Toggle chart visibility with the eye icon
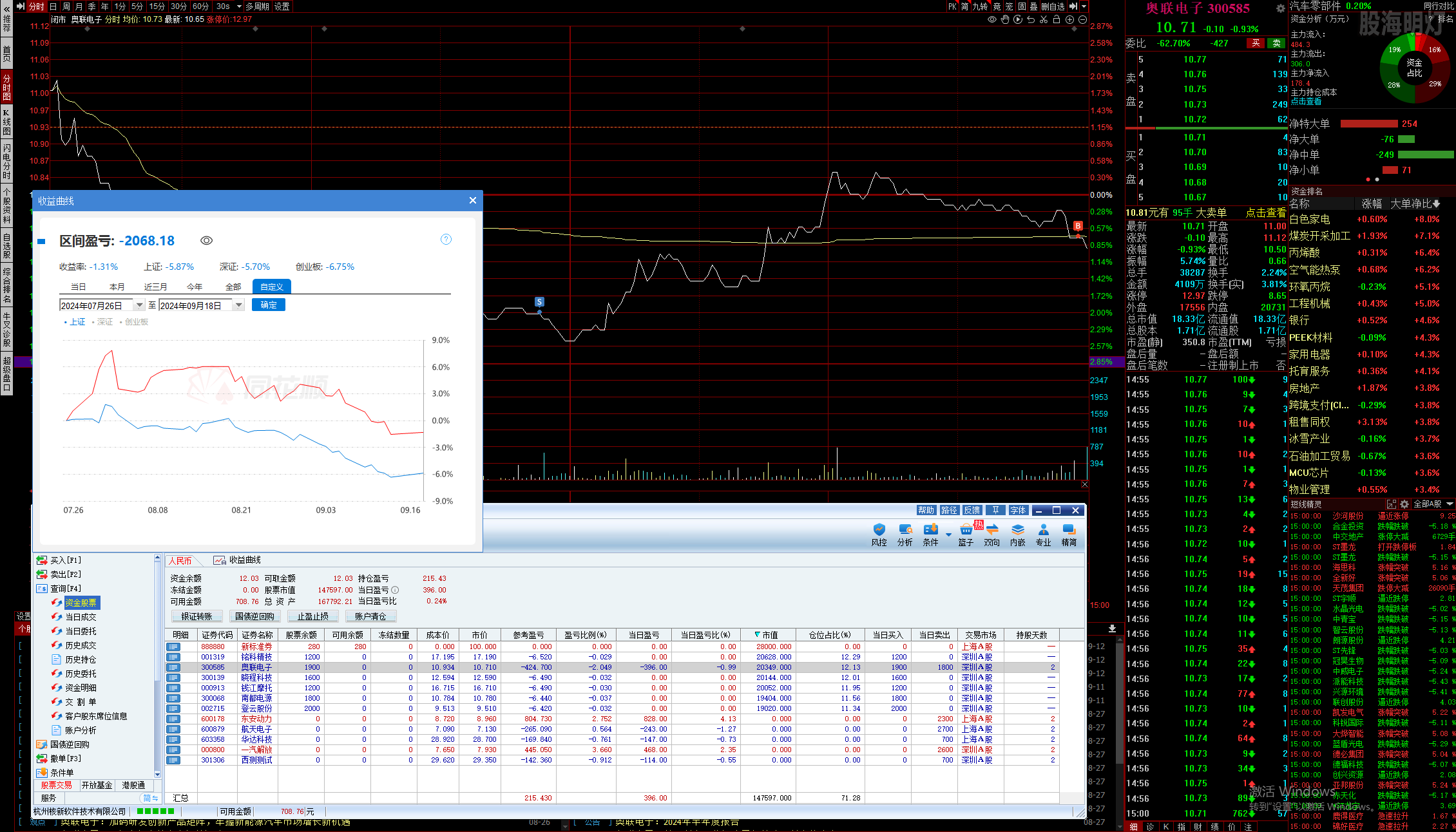The width and height of the screenshot is (1456, 832). coord(992,19)
